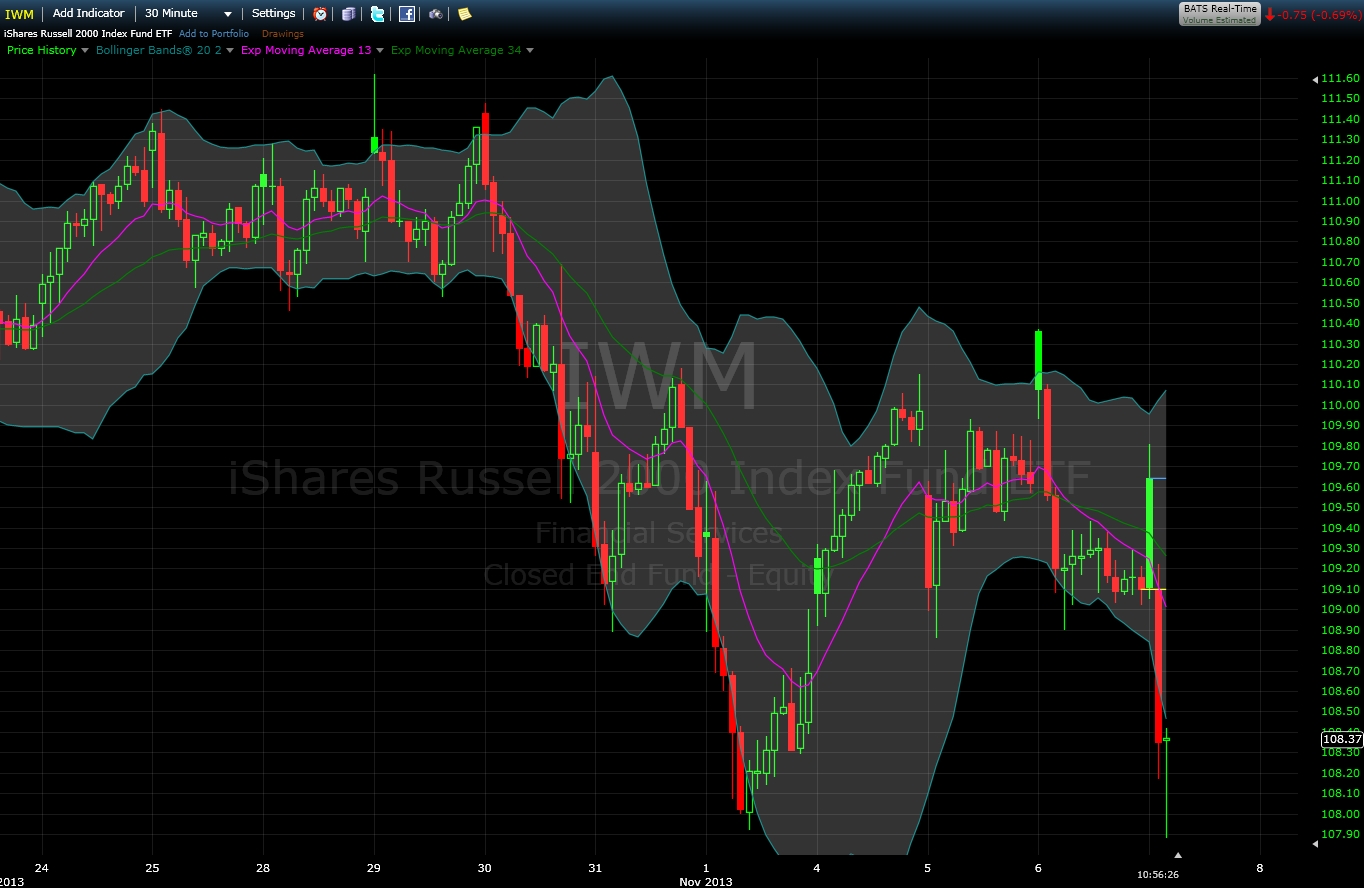Click the white triangle beside 111.60

(1315, 78)
